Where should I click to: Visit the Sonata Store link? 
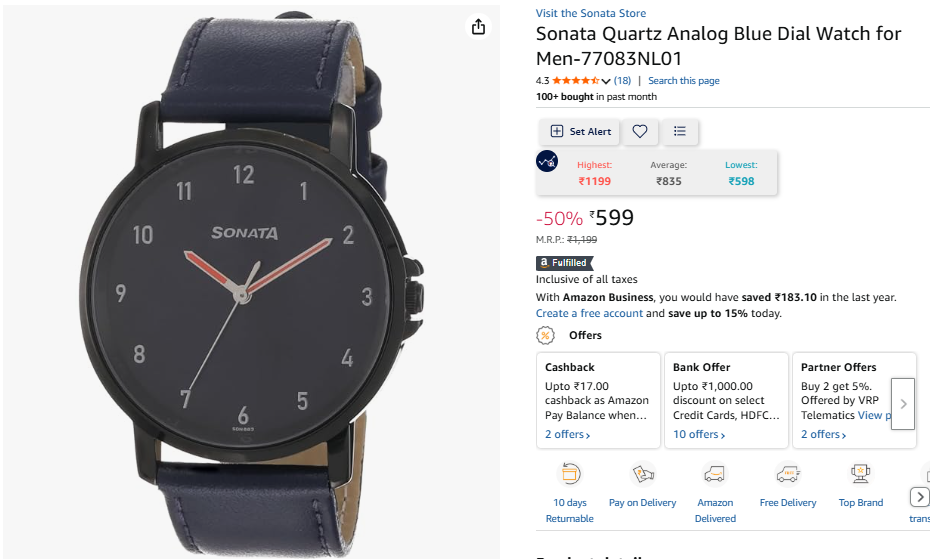pos(591,13)
